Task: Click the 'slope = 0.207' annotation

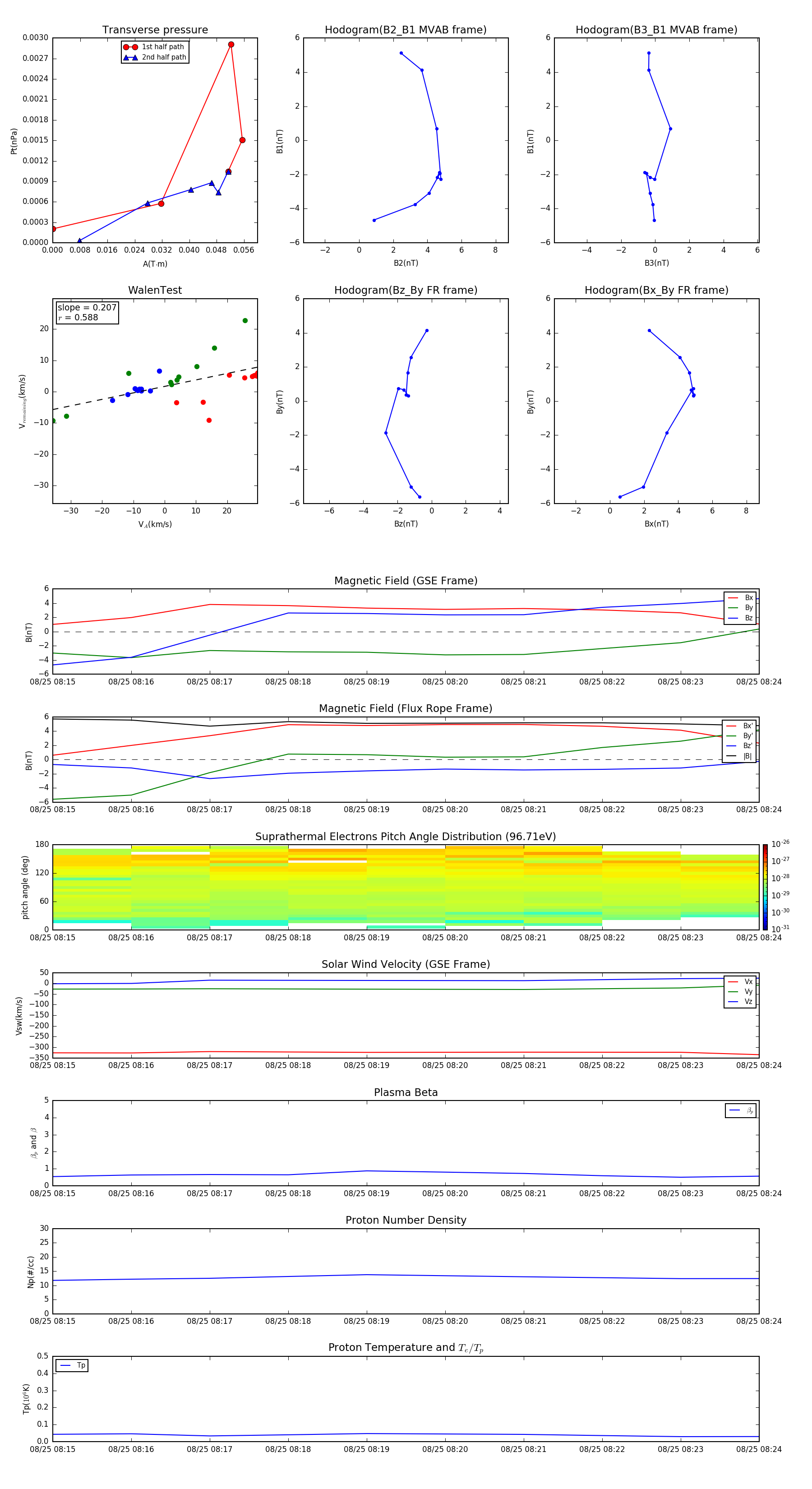Action: coord(87,308)
